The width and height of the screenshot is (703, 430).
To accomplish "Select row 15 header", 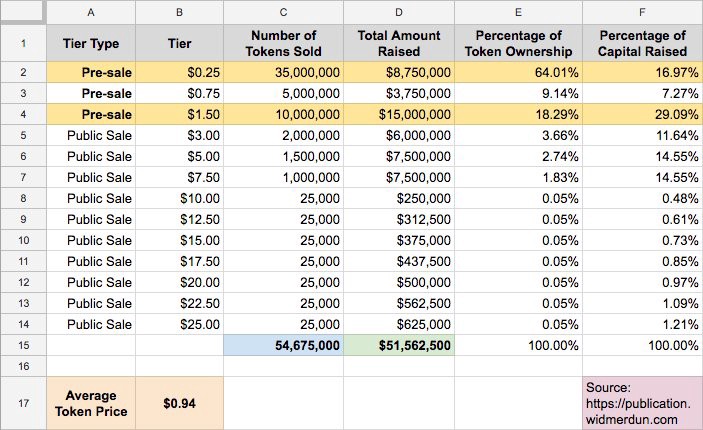I will (23, 345).
